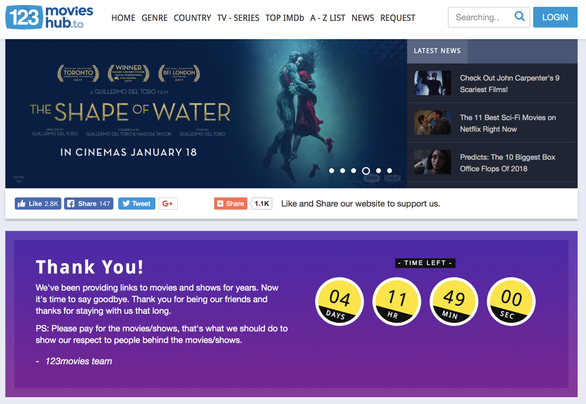Viewport: 586px width, 404px height.
Task: Select the currently active fourth slider dot
Action: tap(366, 171)
